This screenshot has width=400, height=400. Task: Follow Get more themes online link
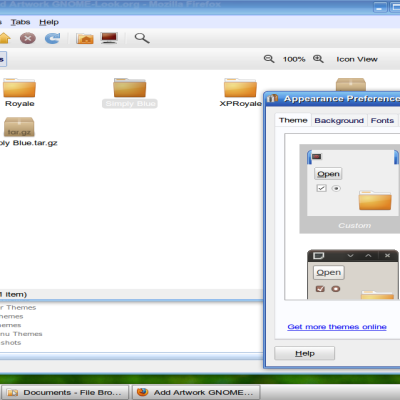pyautogui.click(x=337, y=327)
